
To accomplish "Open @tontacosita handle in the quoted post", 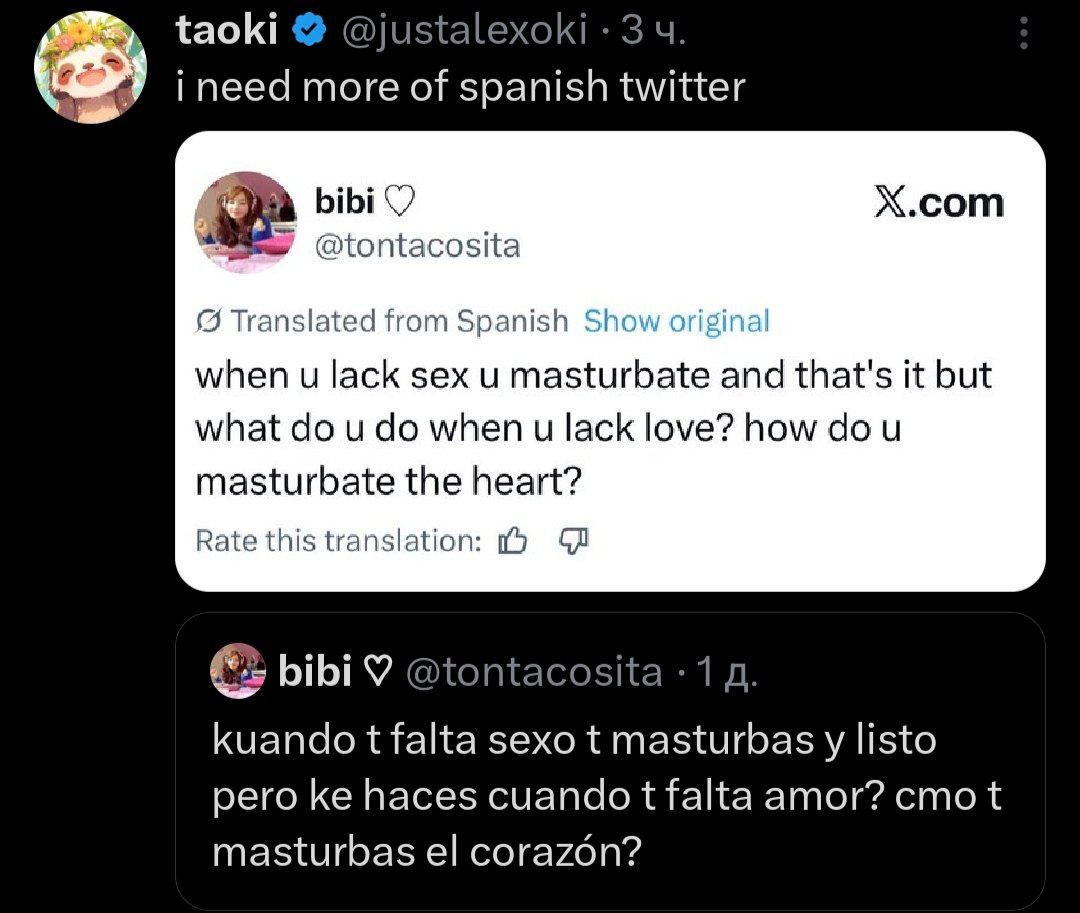I will coord(532,673).
